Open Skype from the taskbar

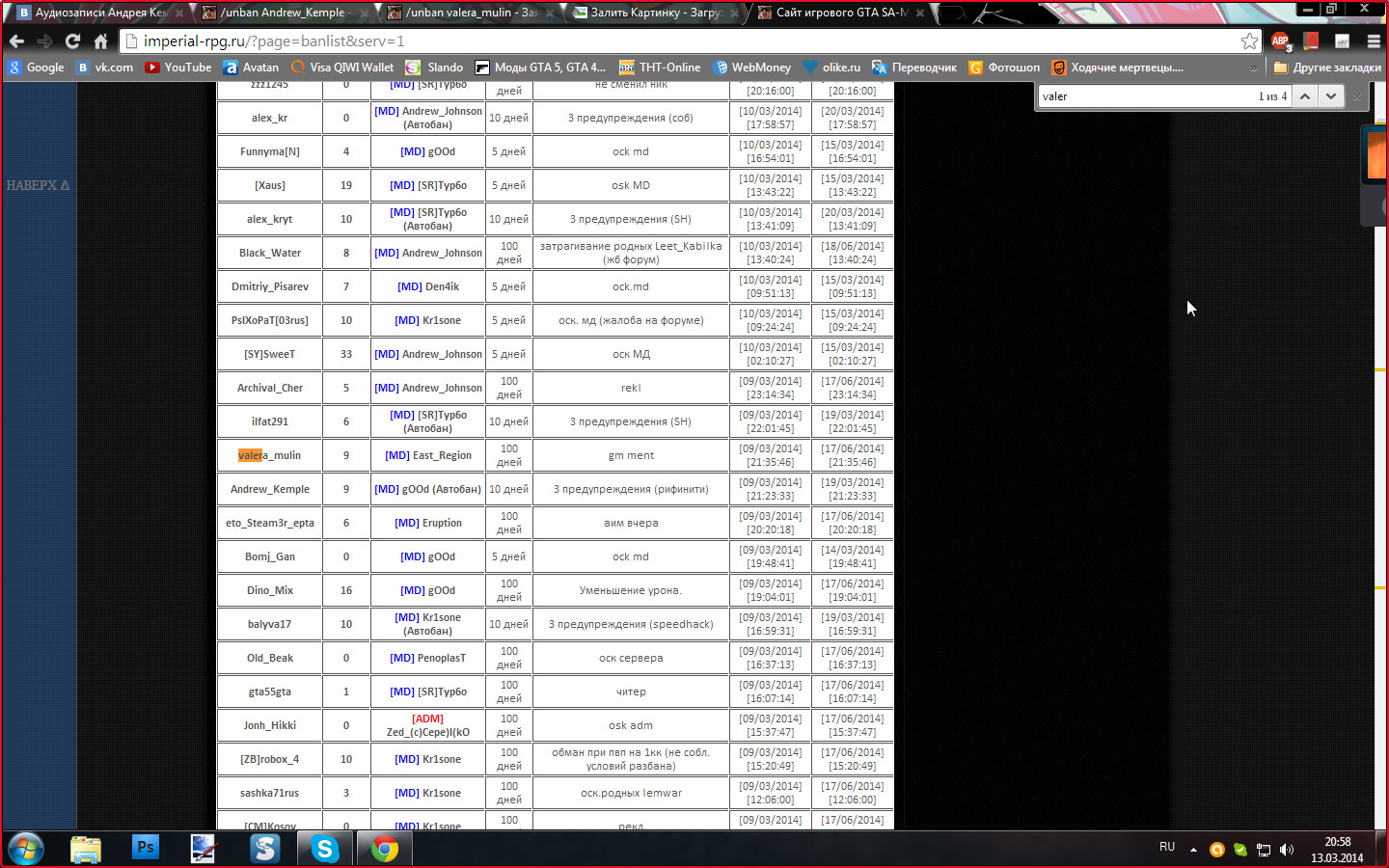pos(325,849)
